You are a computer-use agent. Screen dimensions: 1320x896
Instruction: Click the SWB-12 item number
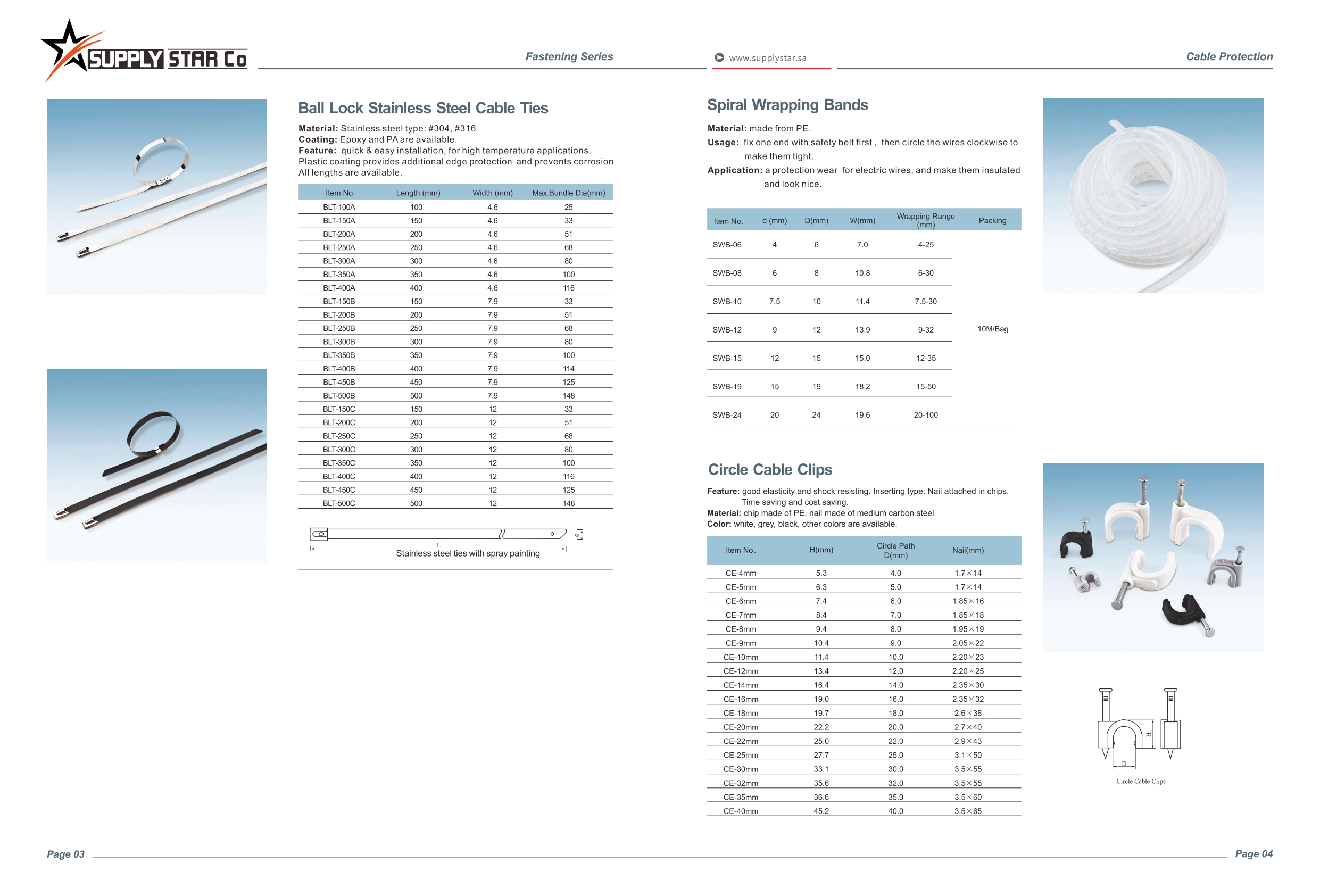pyautogui.click(x=727, y=330)
